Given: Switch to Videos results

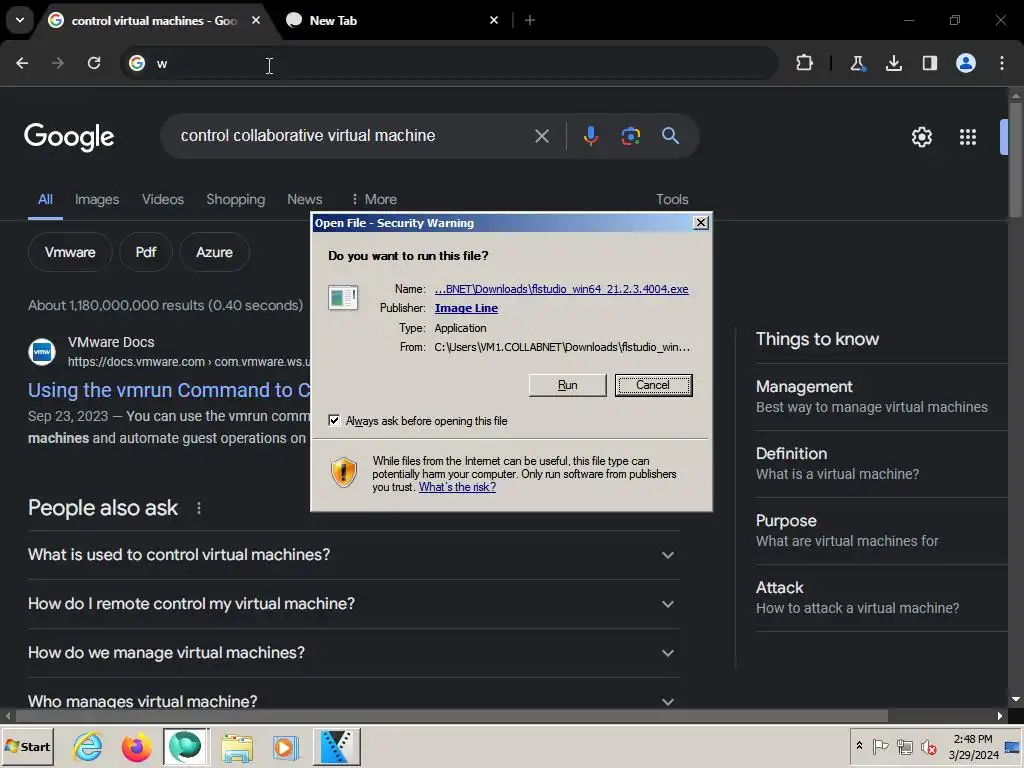Looking at the screenshot, I should [163, 199].
